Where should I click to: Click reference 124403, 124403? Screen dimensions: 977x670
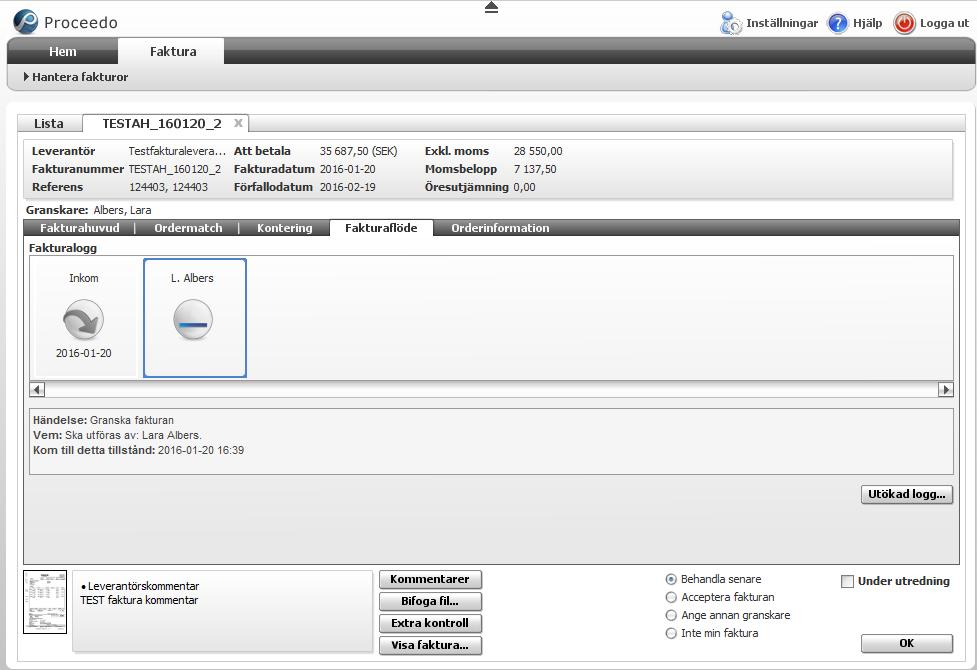click(x=168, y=187)
